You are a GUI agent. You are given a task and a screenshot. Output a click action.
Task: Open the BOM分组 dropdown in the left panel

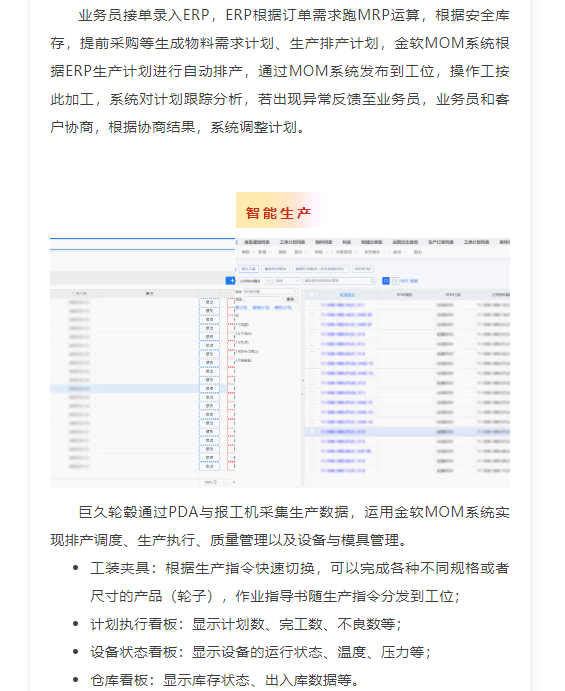[x=271, y=291]
